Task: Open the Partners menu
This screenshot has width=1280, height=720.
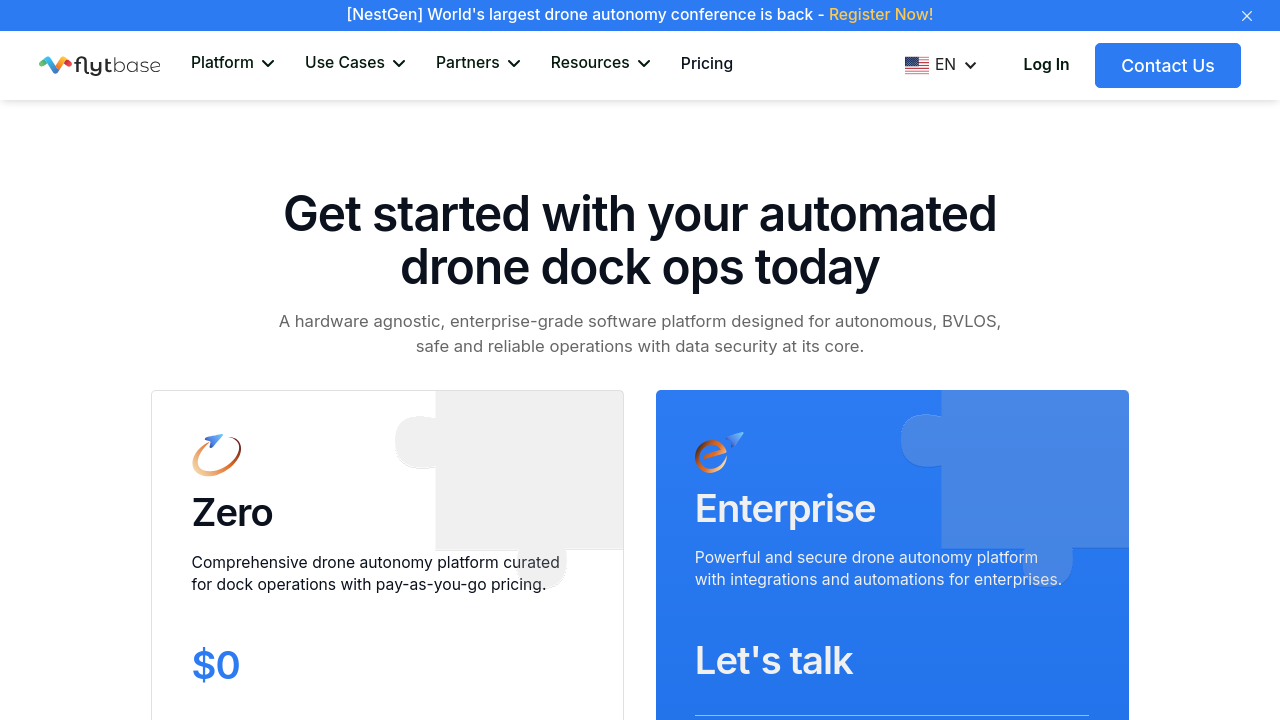Action: pos(478,63)
